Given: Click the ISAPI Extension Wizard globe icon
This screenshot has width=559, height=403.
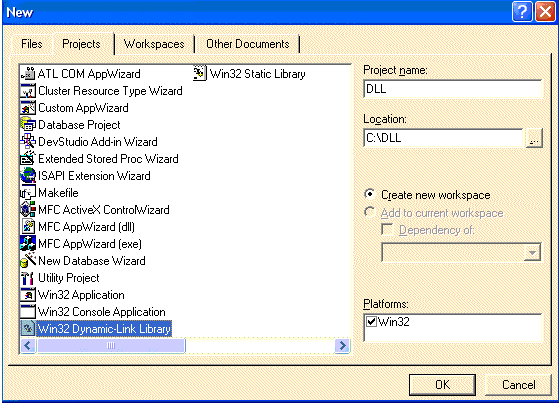Looking at the screenshot, I should click(x=28, y=175).
